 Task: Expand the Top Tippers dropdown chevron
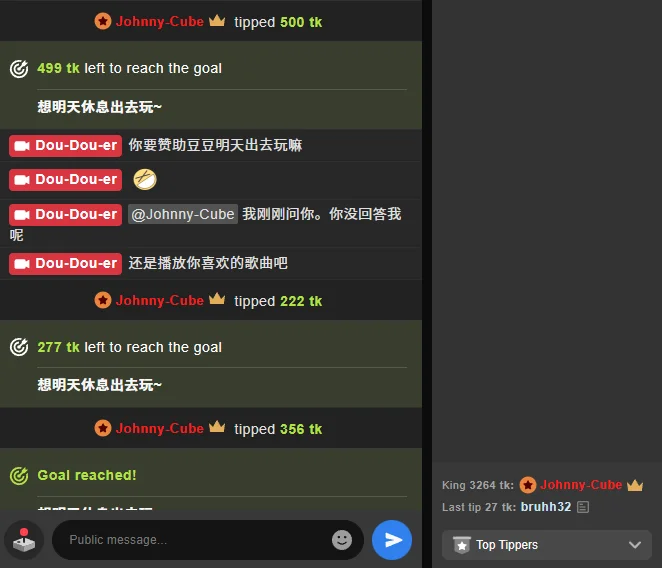635,545
